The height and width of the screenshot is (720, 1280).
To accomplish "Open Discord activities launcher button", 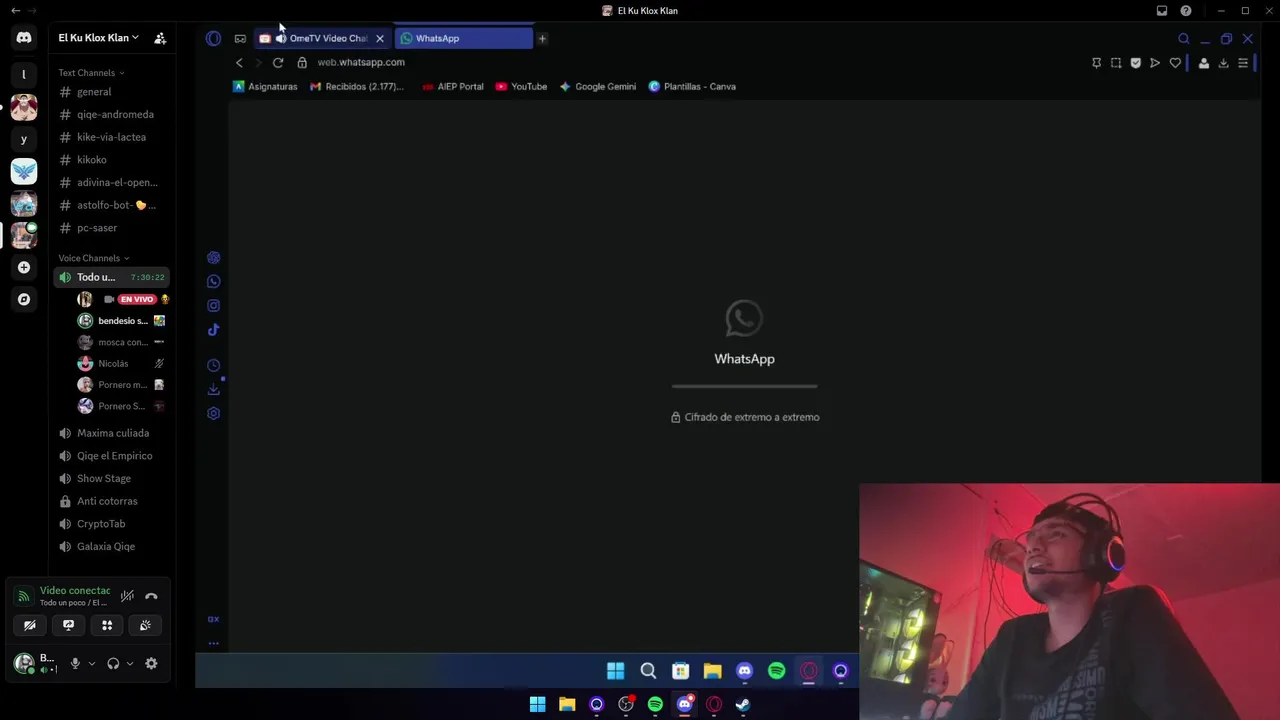I will coord(107,625).
